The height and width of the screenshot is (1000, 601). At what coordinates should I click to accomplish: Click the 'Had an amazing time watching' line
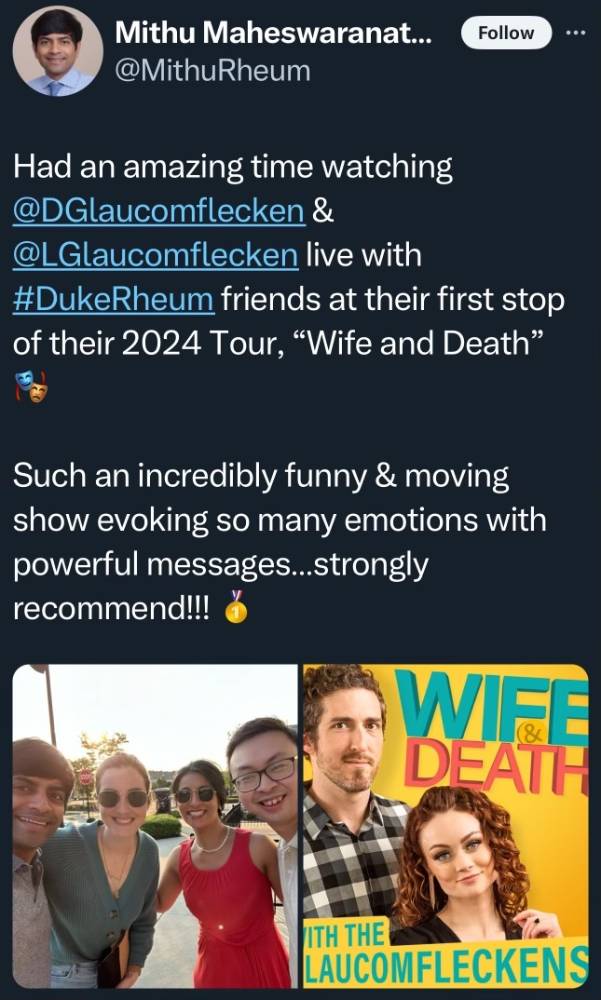[233, 168]
